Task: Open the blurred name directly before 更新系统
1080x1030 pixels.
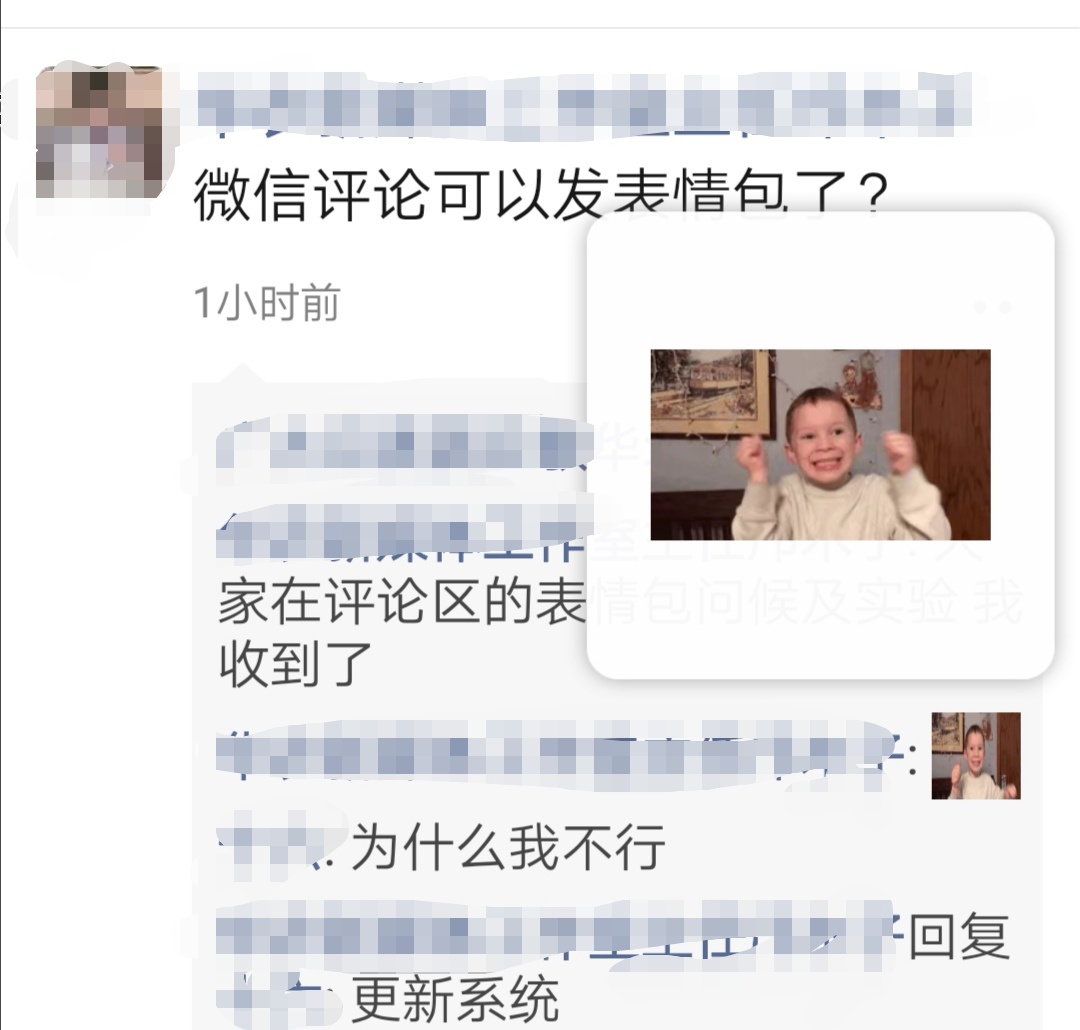Action: (x=278, y=998)
